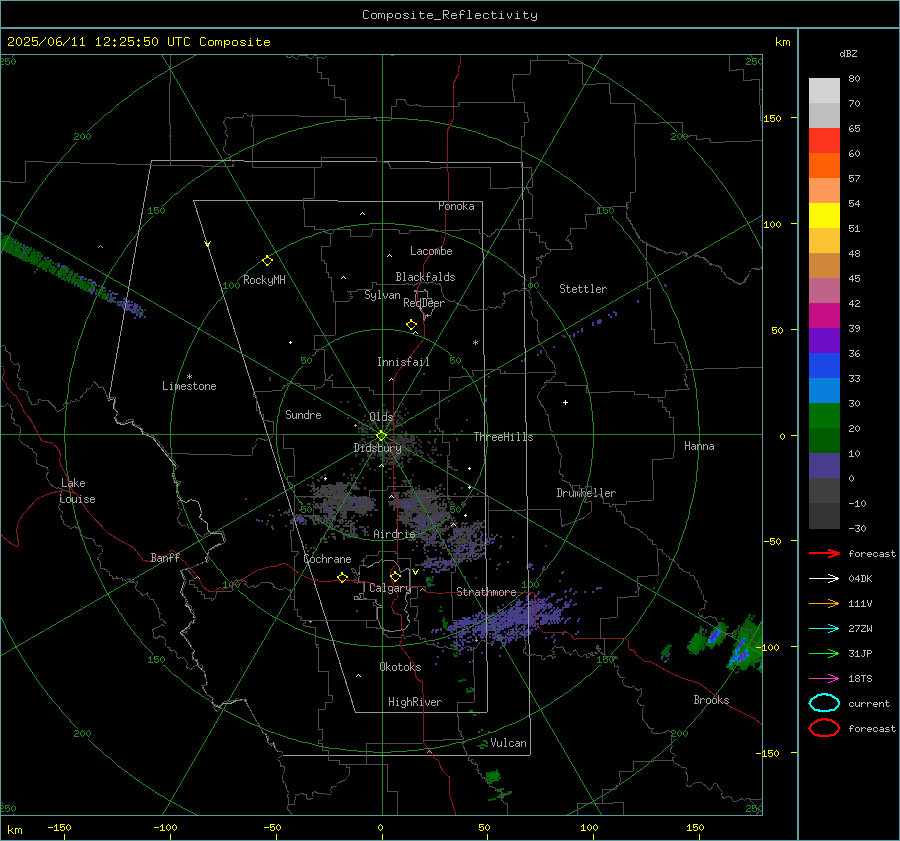The image size is (900, 841).
Task: Click the RedDeer city label
Action: coord(424,303)
